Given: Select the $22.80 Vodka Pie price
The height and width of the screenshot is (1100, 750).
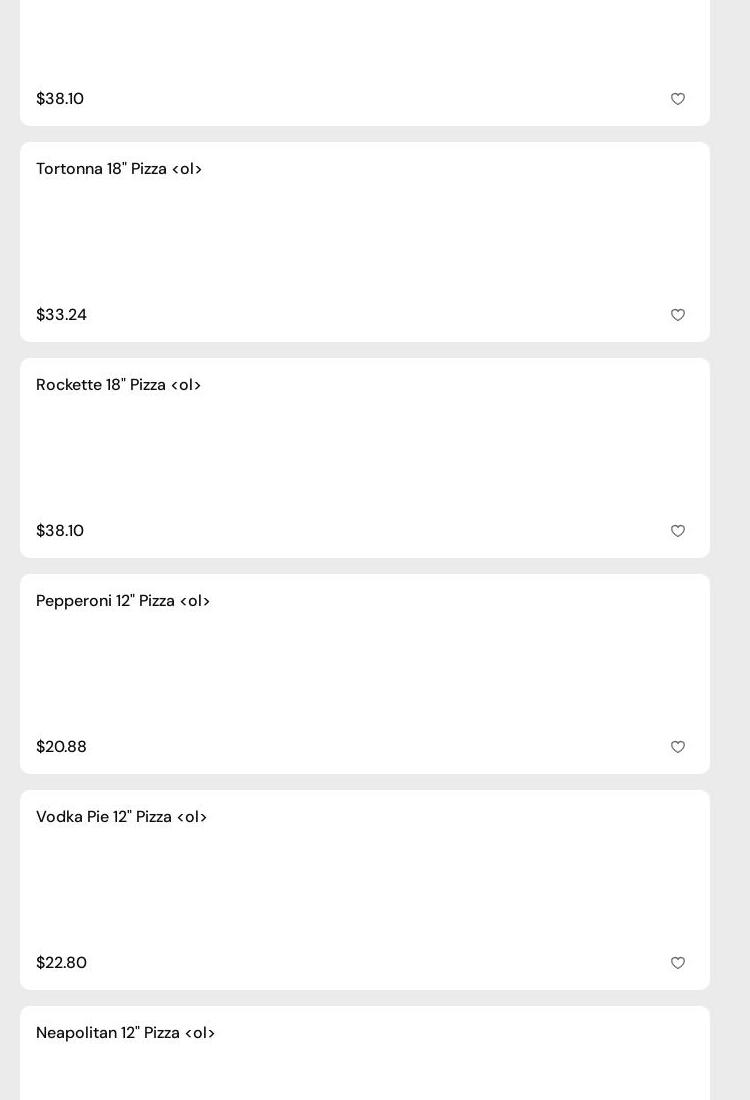Looking at the screenshot, I should coord(61,963).
